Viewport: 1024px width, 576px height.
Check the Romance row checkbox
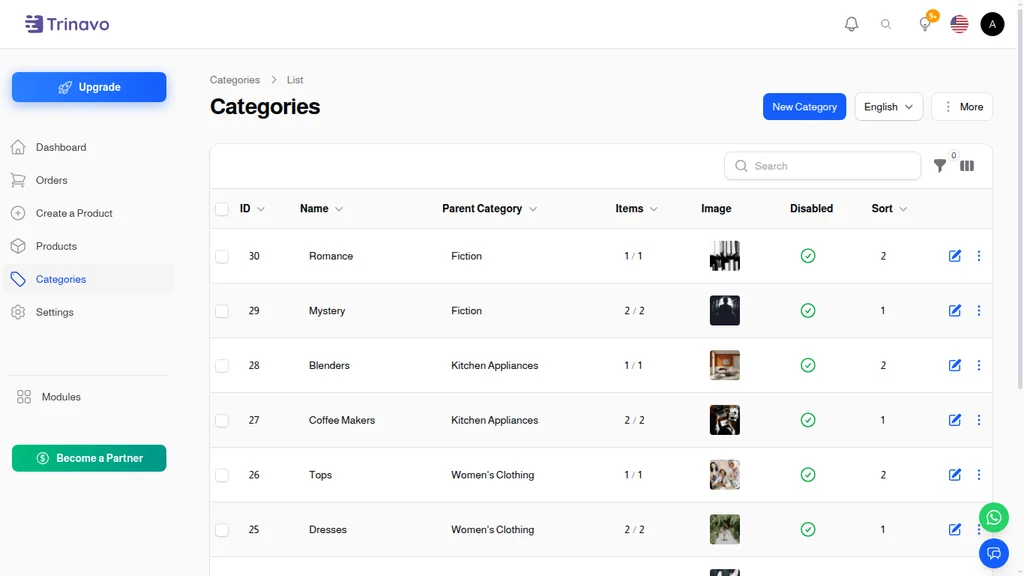[222, 256]
